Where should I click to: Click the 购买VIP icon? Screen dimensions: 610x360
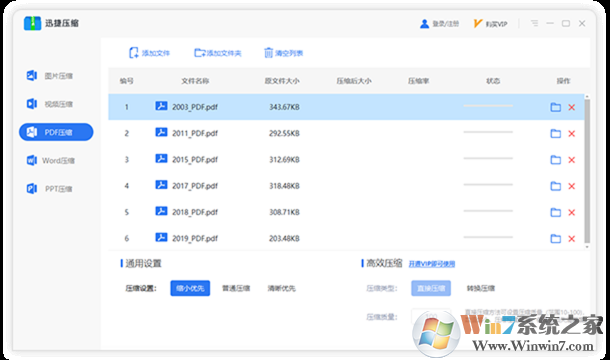[477, 24]
